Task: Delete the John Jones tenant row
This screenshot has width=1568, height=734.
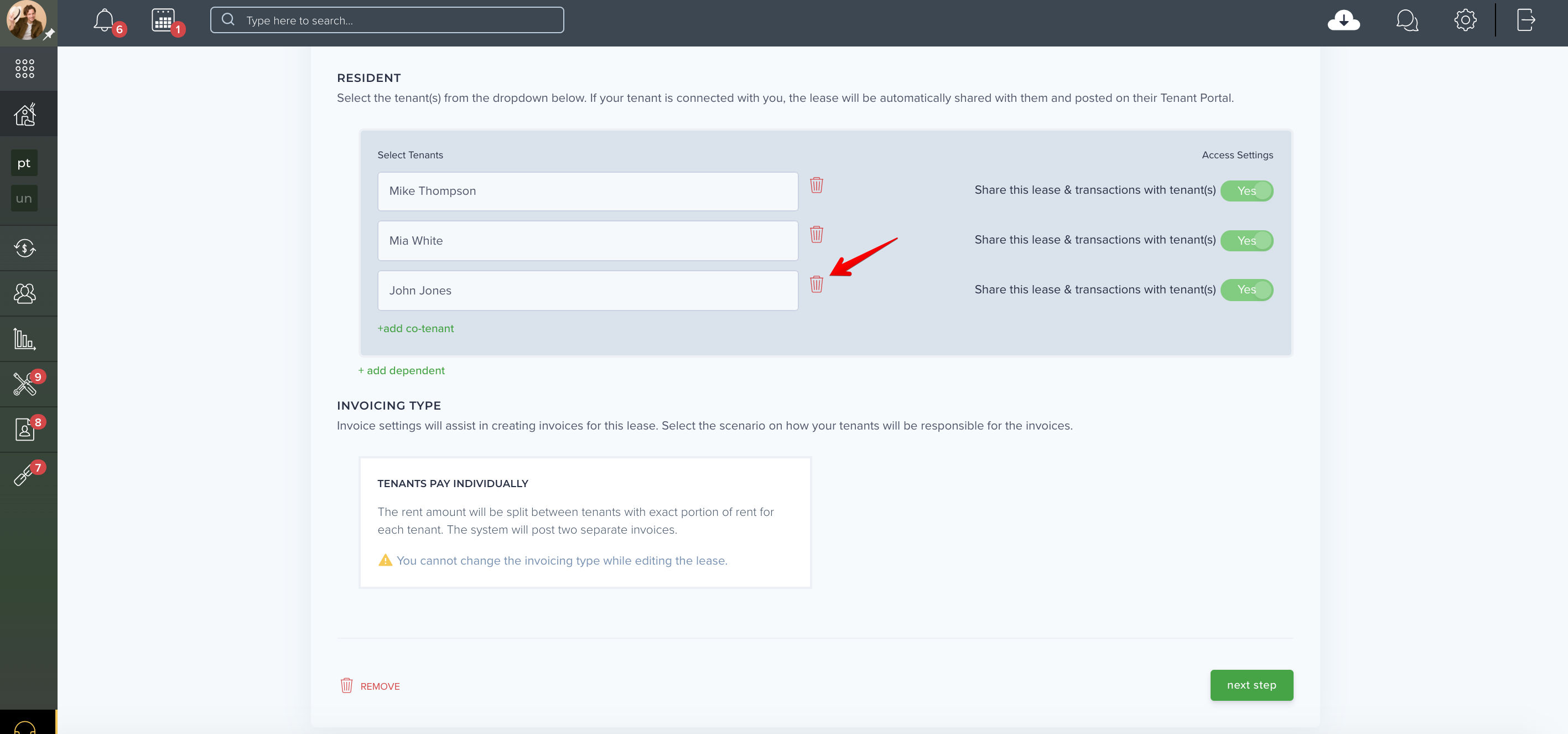Action: coord(816,285)
